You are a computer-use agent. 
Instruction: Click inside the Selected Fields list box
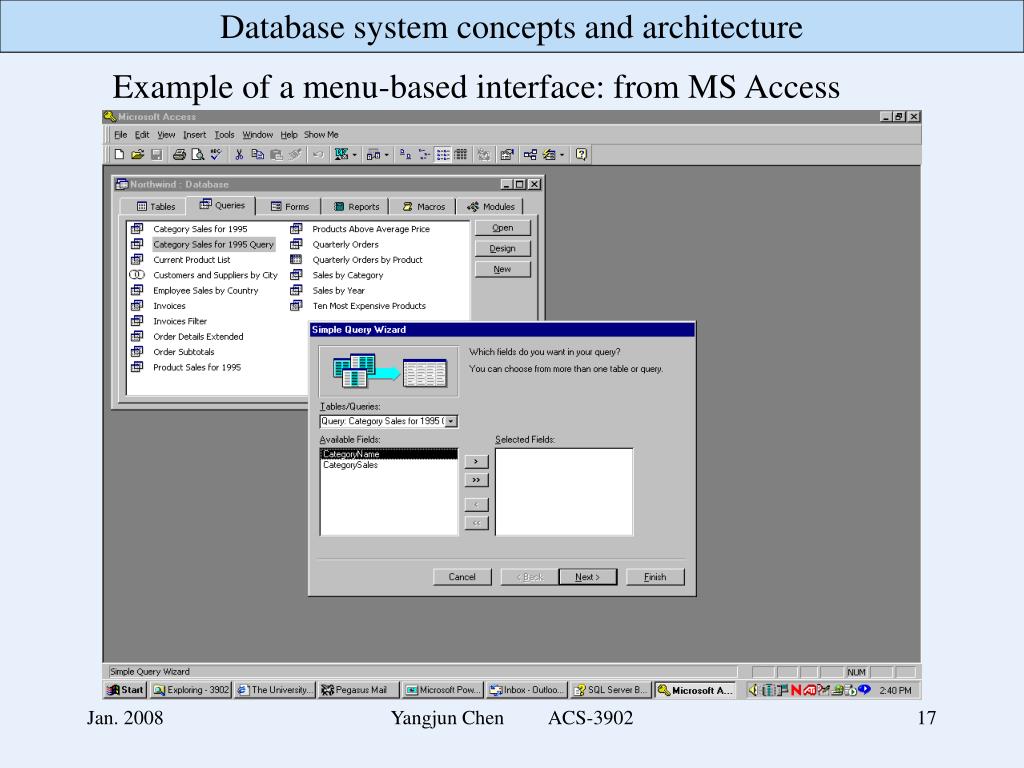[564, 492]
